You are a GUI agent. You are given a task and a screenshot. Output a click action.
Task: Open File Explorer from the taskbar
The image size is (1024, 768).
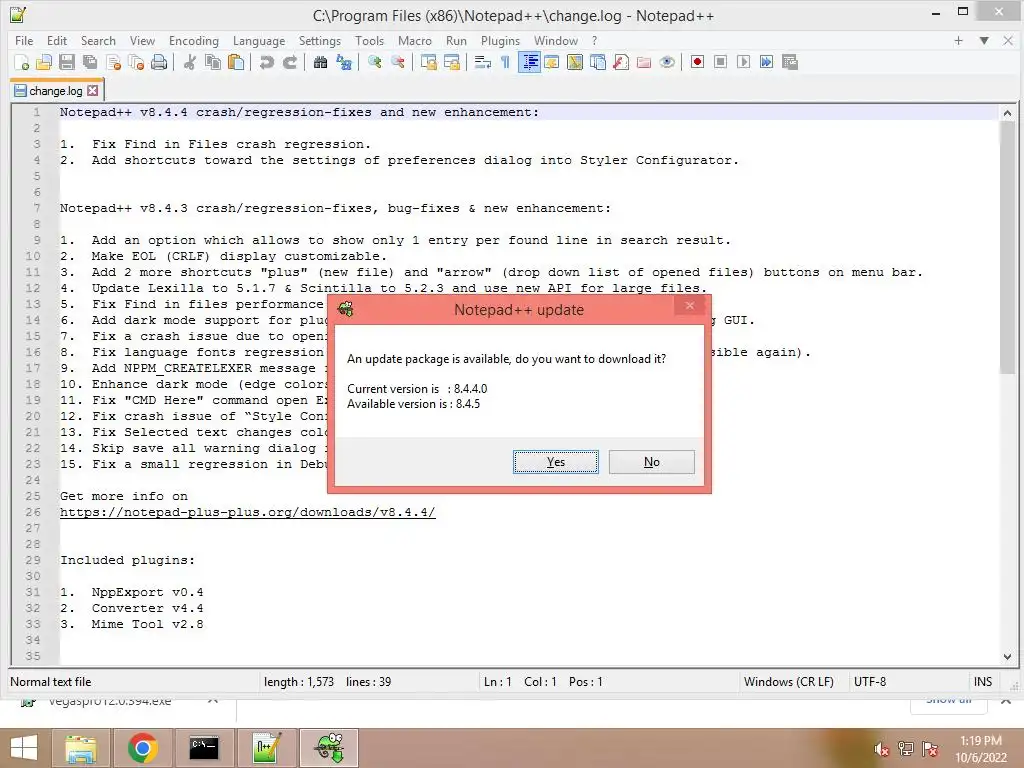(81, 748)
